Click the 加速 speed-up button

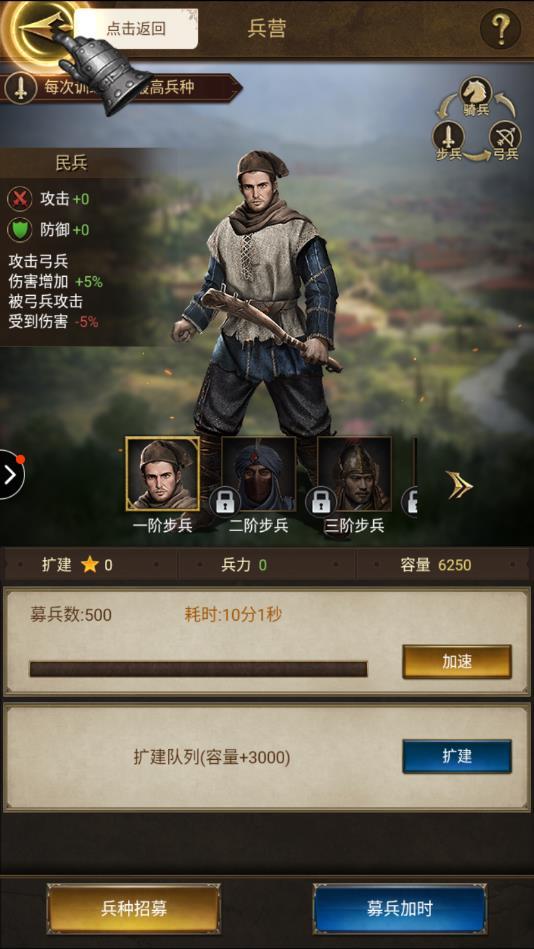coord(457,662)
